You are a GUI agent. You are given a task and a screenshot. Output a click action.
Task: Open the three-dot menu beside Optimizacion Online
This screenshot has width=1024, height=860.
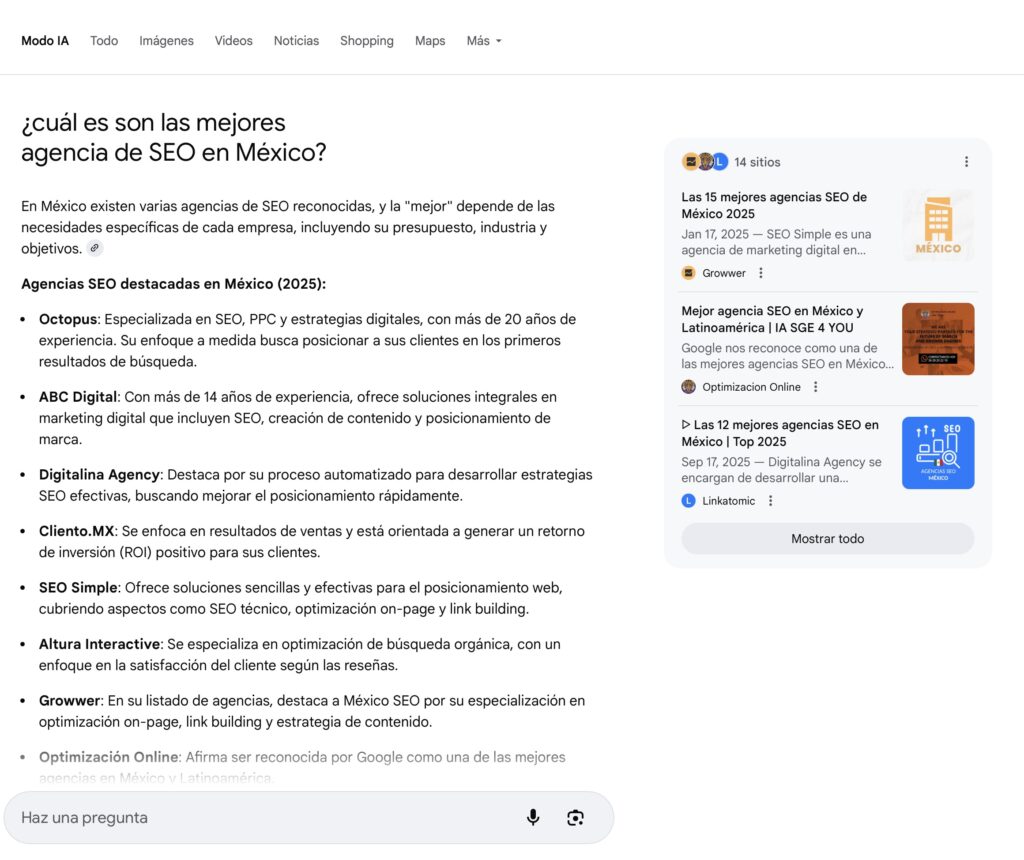(x=815, y=387)
